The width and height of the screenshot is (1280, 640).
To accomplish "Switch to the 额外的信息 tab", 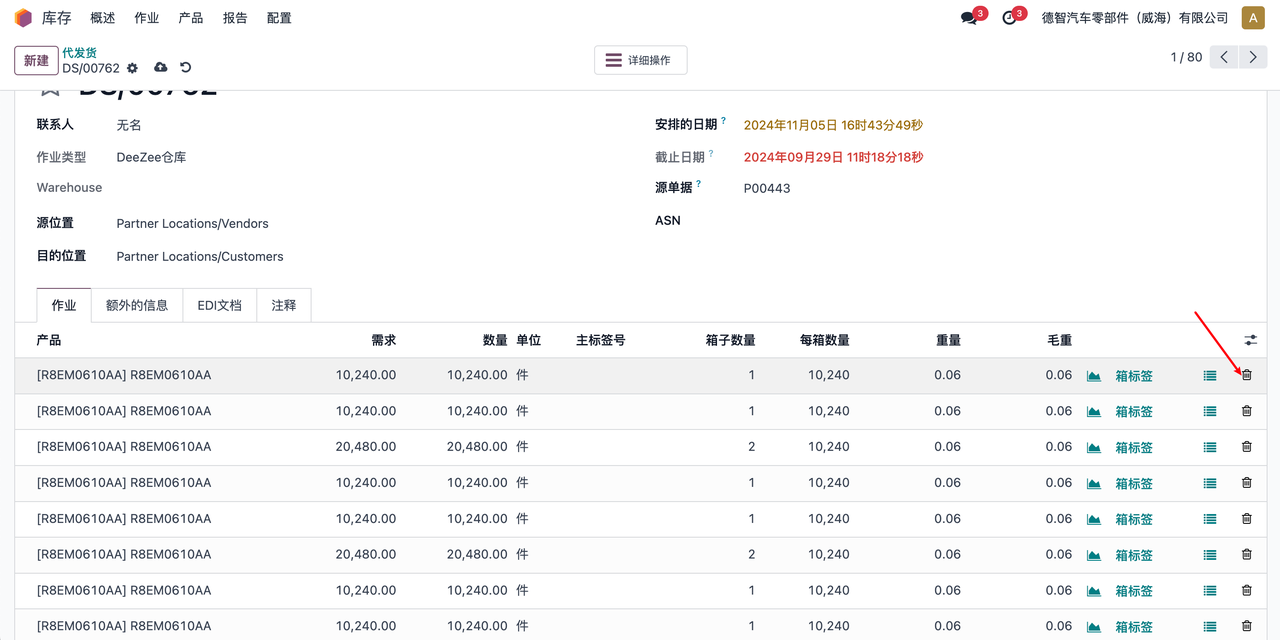I will click(137, 305).
